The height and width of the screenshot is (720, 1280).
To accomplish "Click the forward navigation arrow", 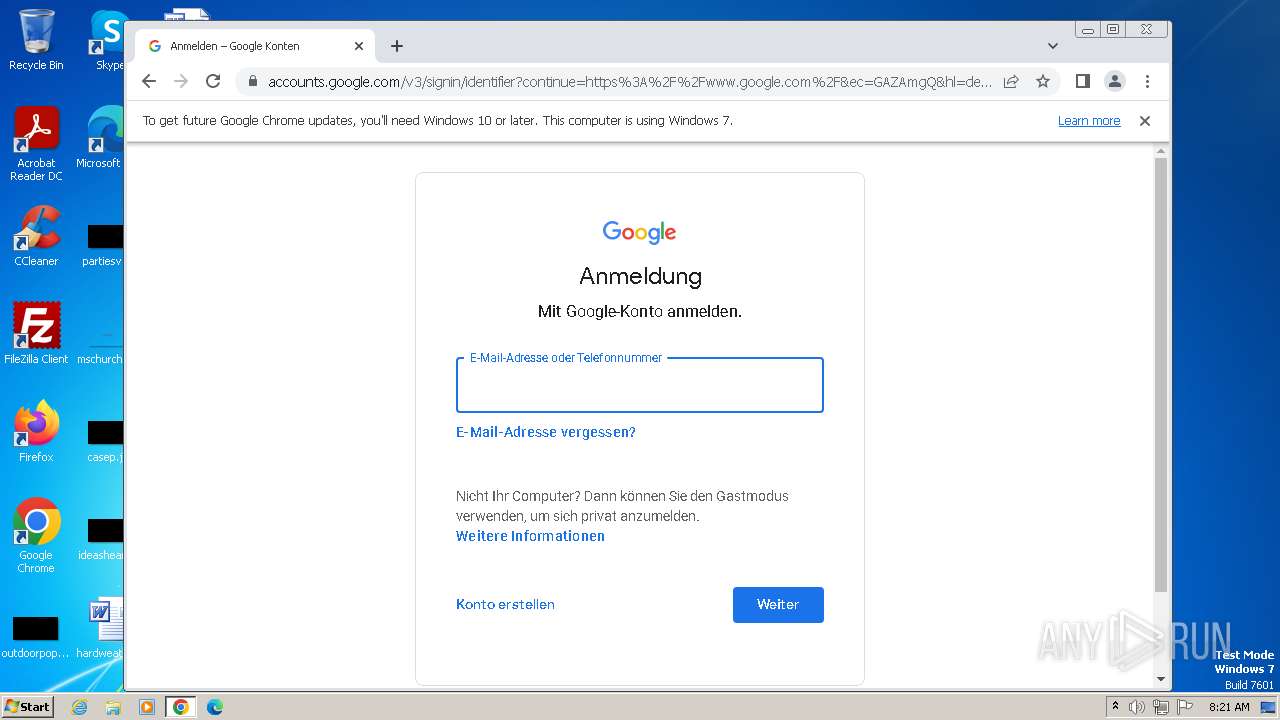I will [181, 81].
